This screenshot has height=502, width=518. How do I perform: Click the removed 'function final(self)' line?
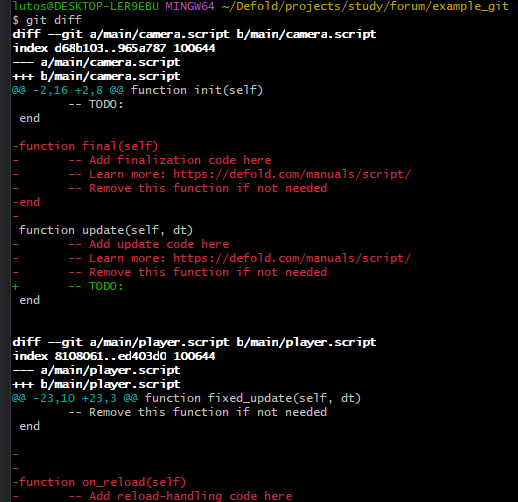coord(85,146)
